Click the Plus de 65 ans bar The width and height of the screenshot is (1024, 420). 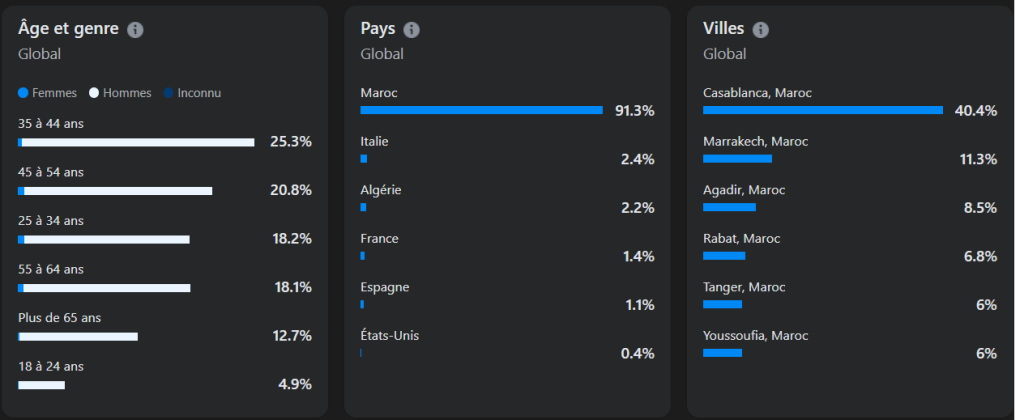point(78,336)
